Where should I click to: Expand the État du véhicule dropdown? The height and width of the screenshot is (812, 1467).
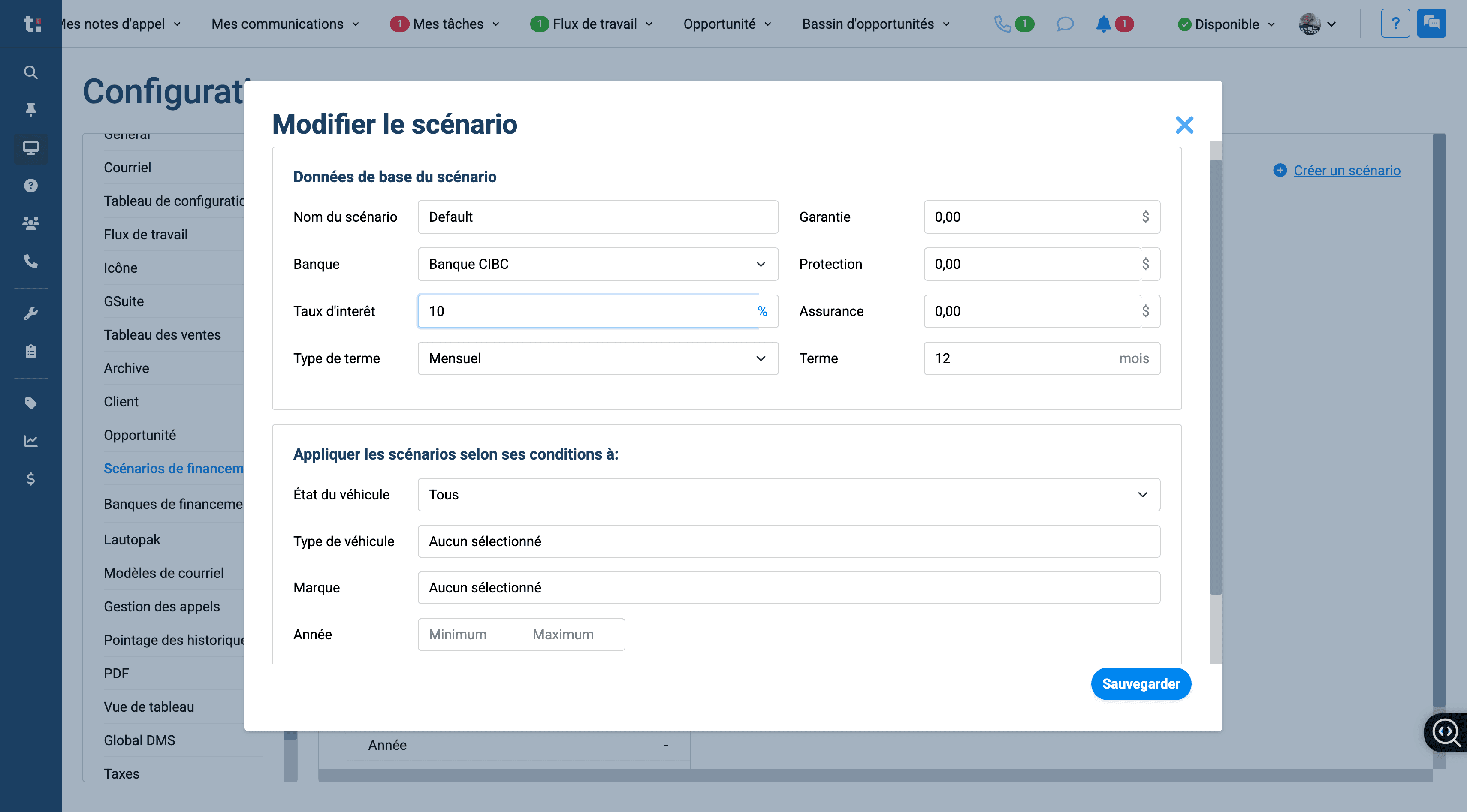789,494
